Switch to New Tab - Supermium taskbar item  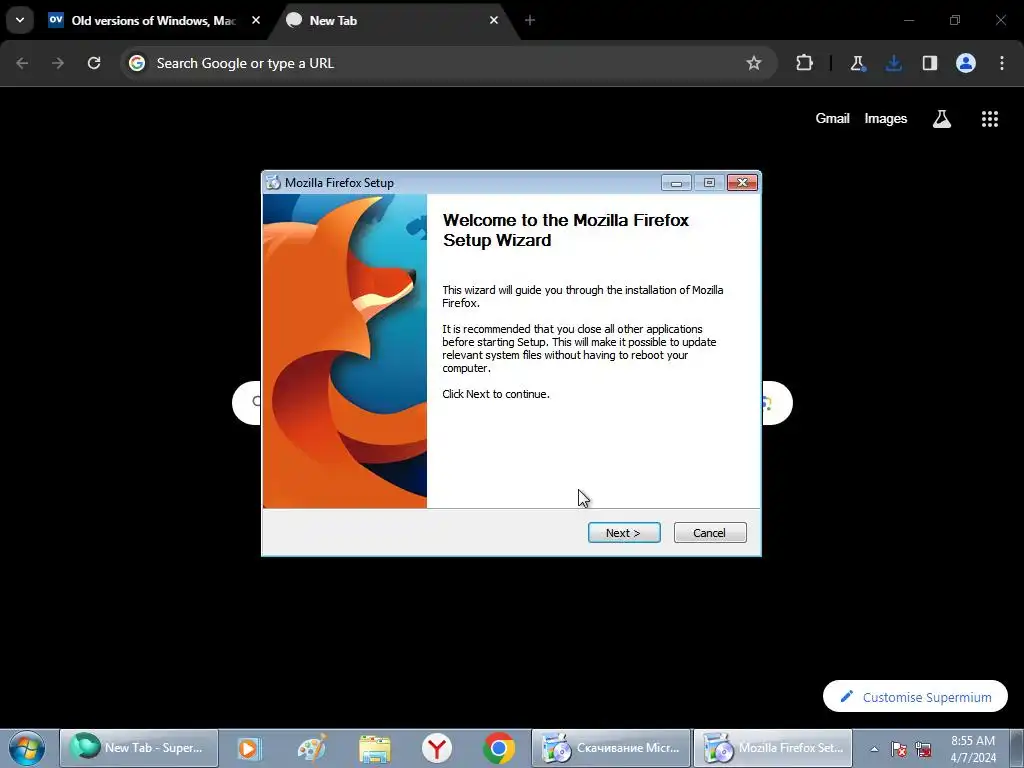(139, 748)
